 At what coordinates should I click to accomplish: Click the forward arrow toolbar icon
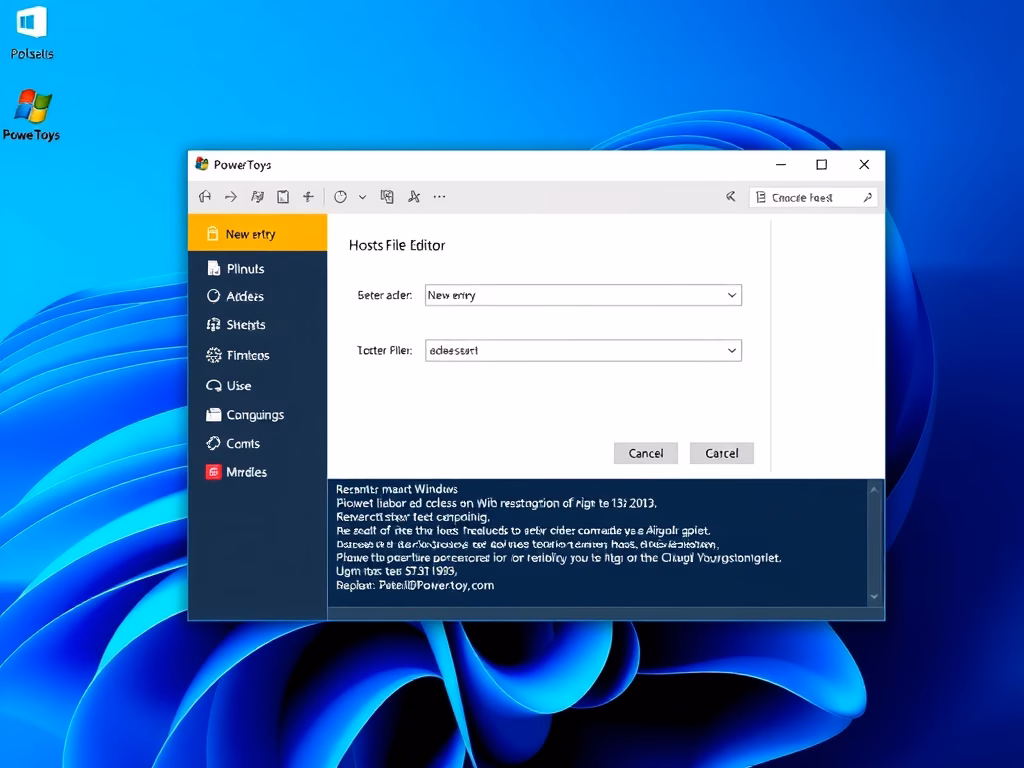(x=231, y=196)
